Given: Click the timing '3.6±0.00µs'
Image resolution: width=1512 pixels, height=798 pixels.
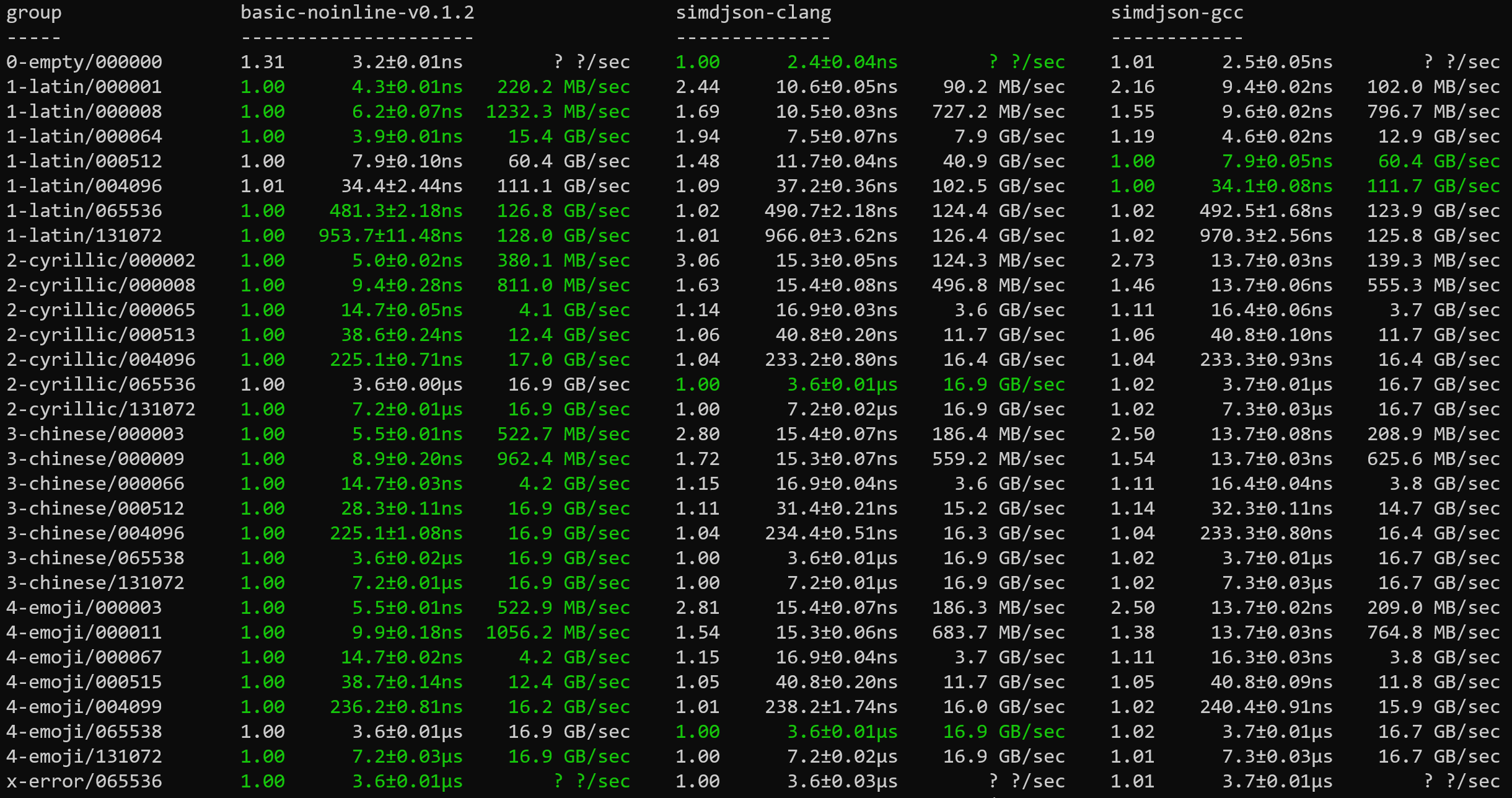Looking at the screenshot, I should click(407, 384).
